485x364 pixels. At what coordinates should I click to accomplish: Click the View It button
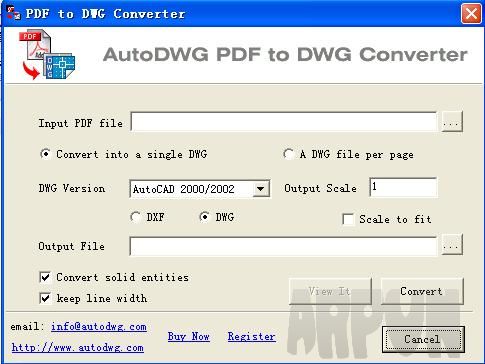(330, 291)
